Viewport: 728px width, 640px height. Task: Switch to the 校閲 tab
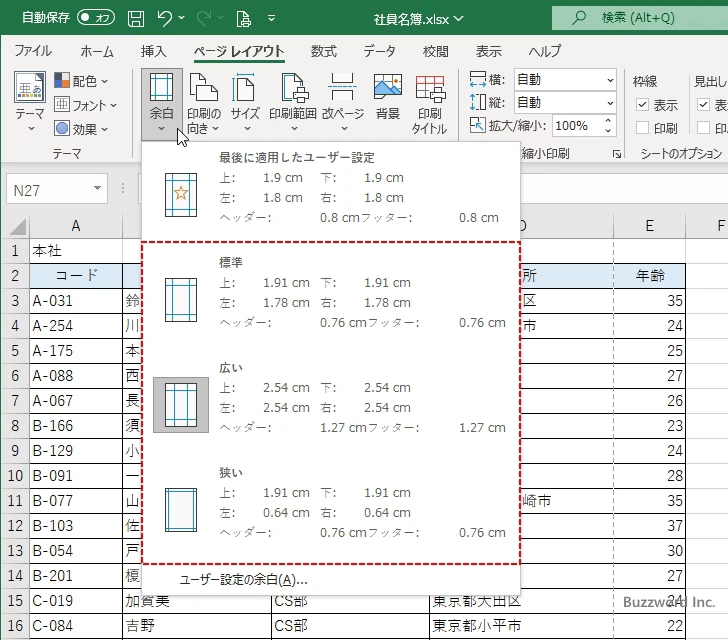(436, 51)
